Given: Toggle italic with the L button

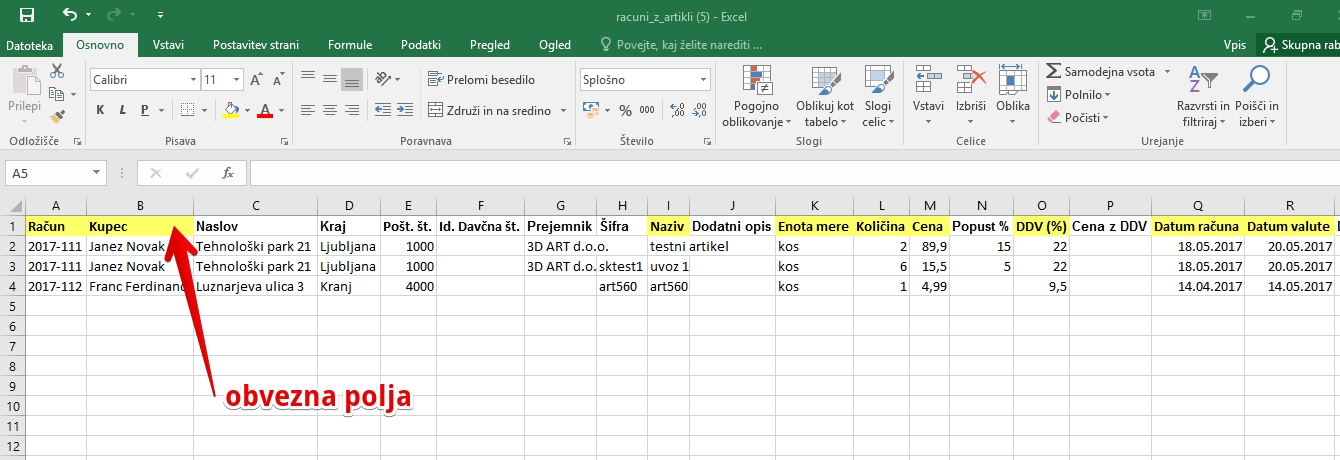Looking at the screenshot, I should (x=121, y=110).
